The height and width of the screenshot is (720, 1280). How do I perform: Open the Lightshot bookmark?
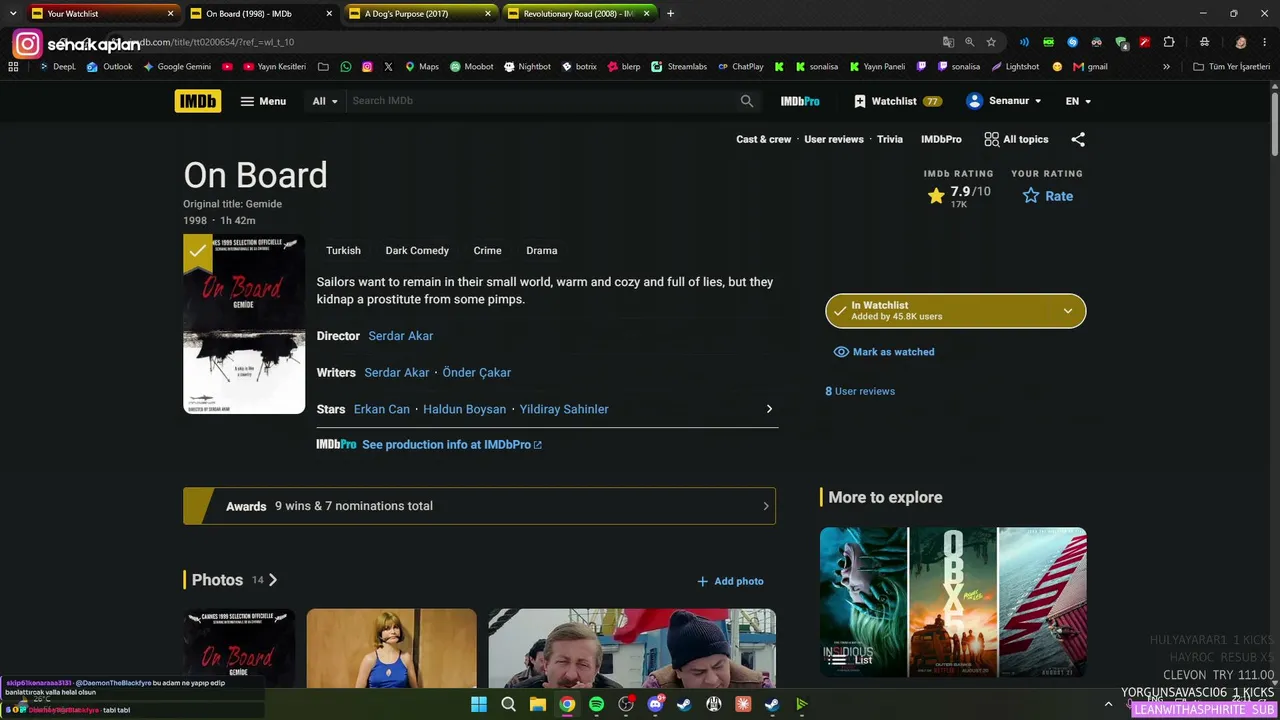1016,67
